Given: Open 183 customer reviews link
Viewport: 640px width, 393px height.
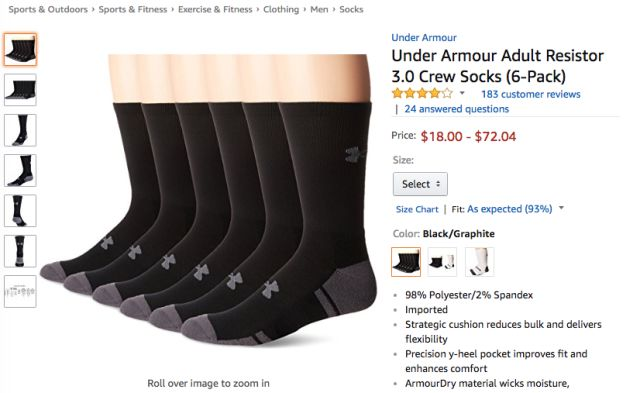Looking at the screenshot, I should click(531, 94).
